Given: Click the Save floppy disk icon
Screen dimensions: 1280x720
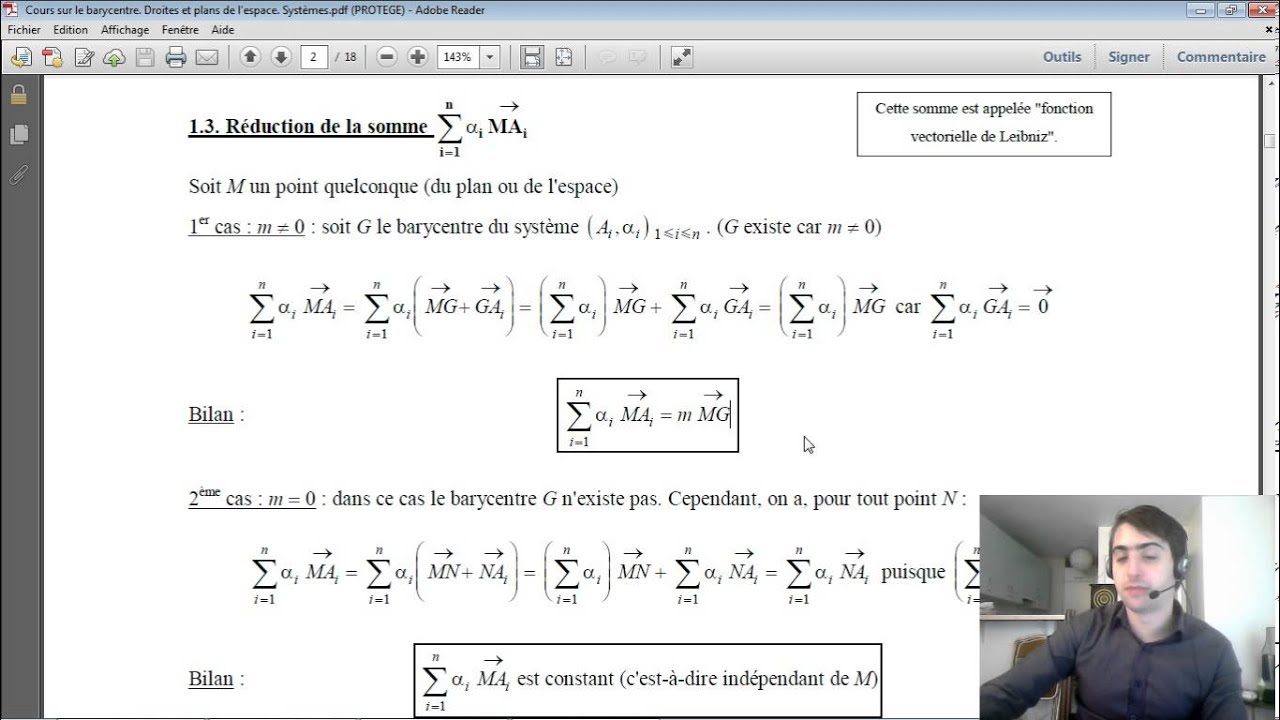Looking at the screenshot, I should 145,57.
